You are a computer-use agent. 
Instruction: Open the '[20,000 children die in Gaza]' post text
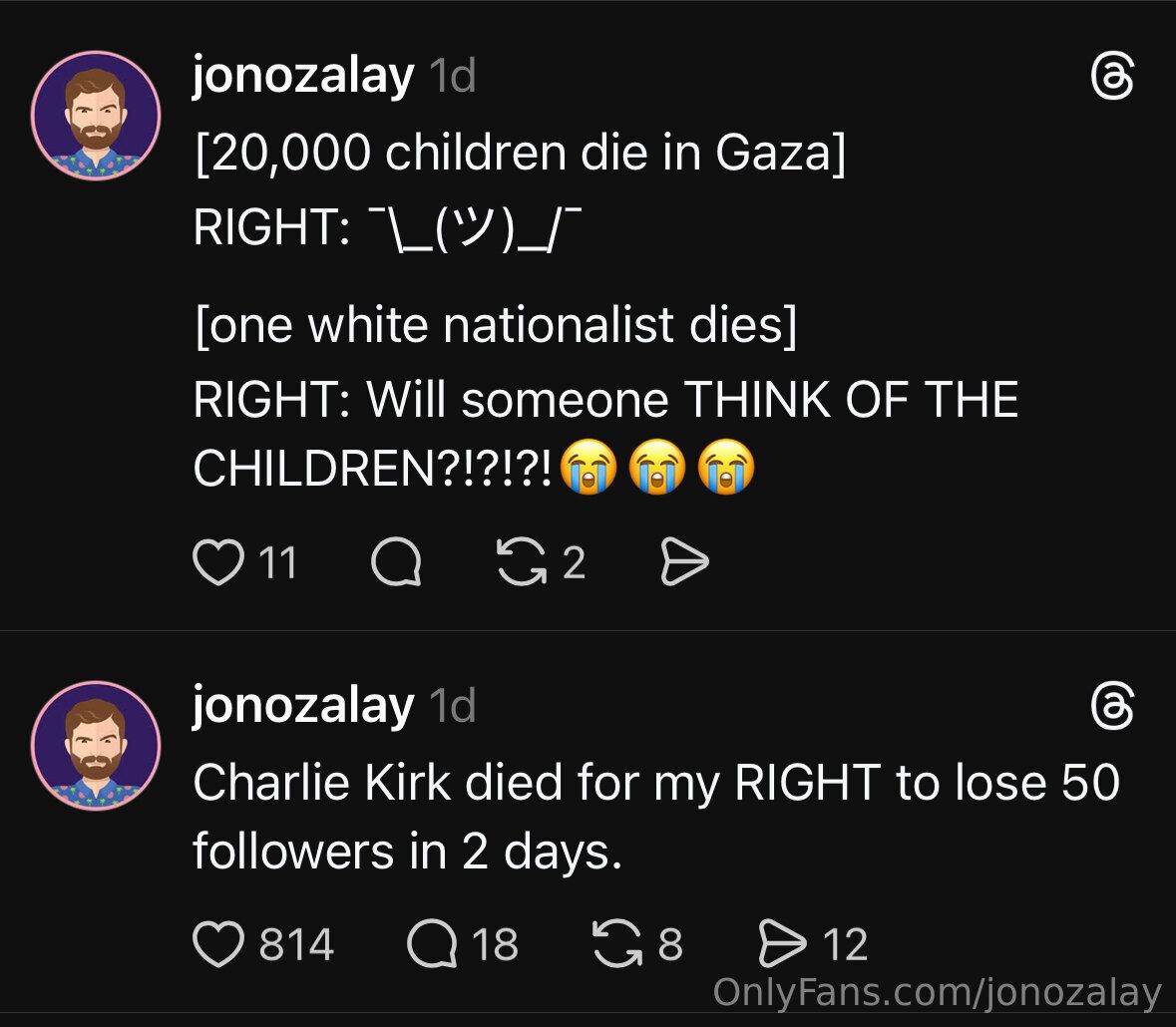pos(519,153)
